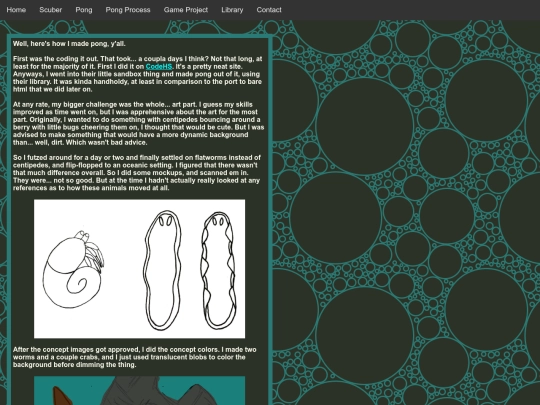This screenshot has height=405, width=540.
Task: Open the Home page in navigation bar
Action: click(16, 10)
